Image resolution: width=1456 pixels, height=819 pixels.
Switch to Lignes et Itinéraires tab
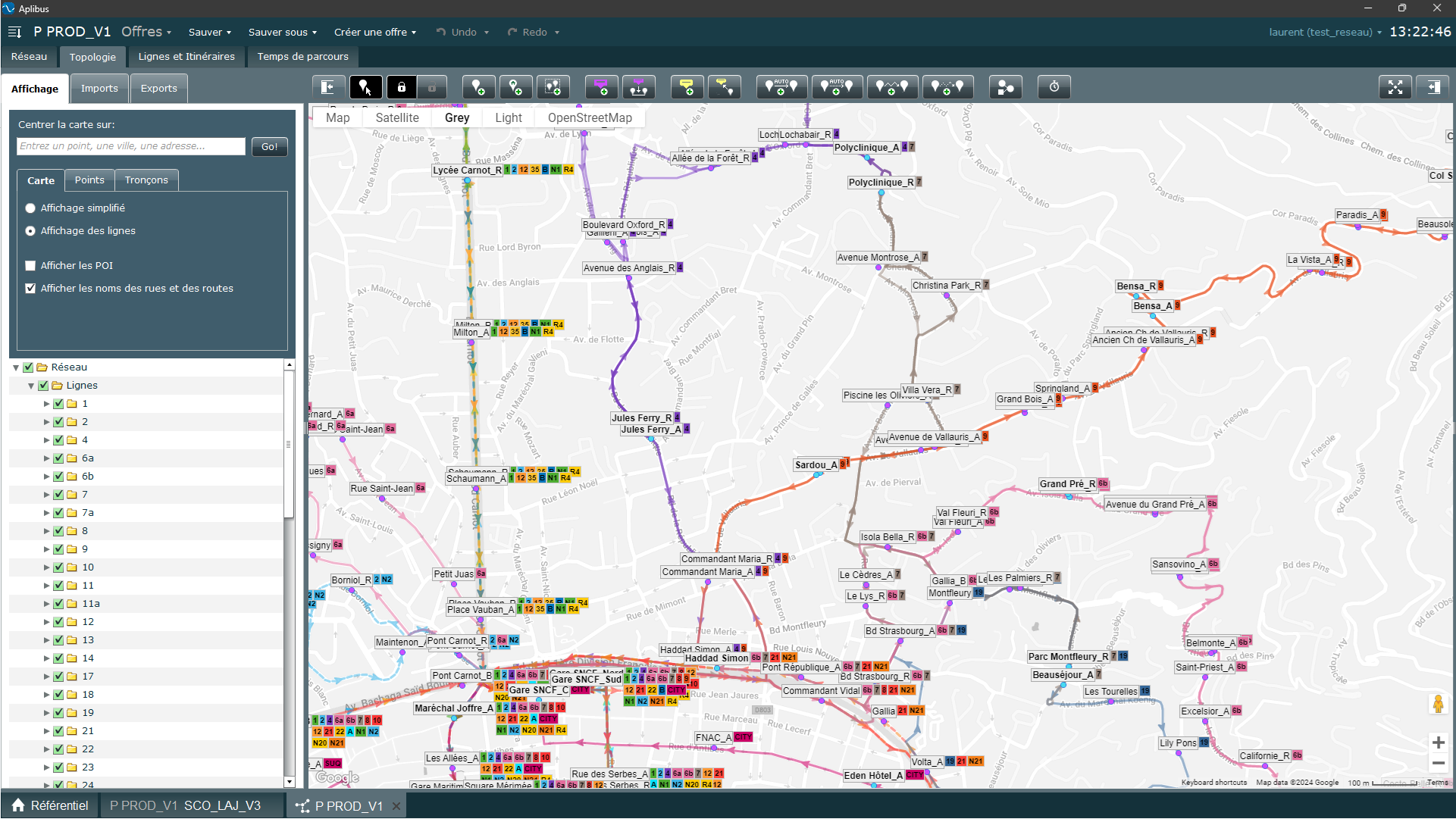click(186, 57)
